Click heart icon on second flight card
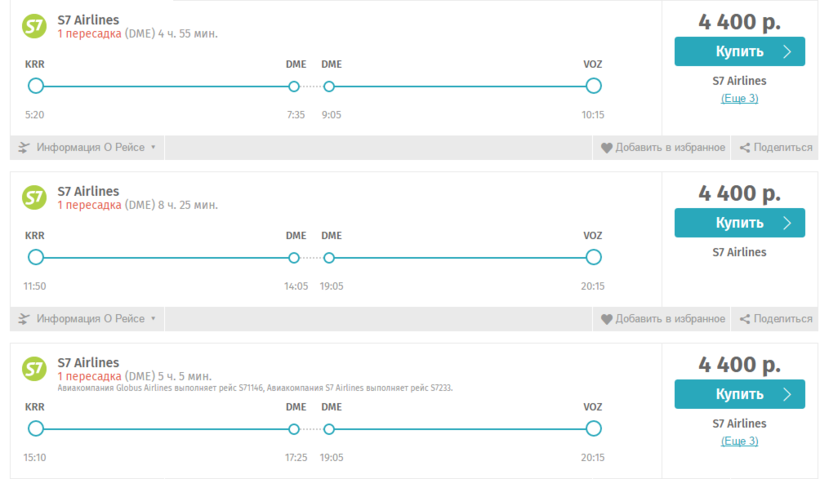820x479 pixels. pyautogui.click(x=606, y=319)
